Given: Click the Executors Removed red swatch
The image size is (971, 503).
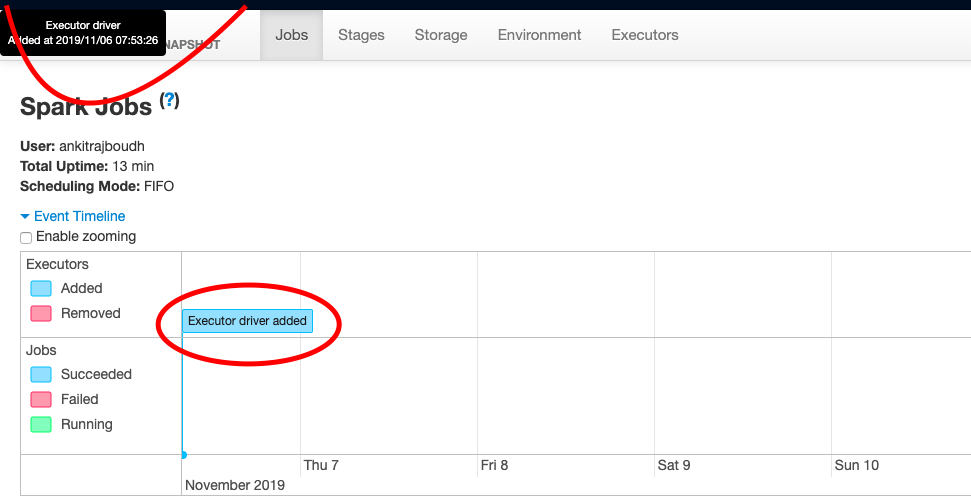Looking at the screenshot, I should click(41, 313).
